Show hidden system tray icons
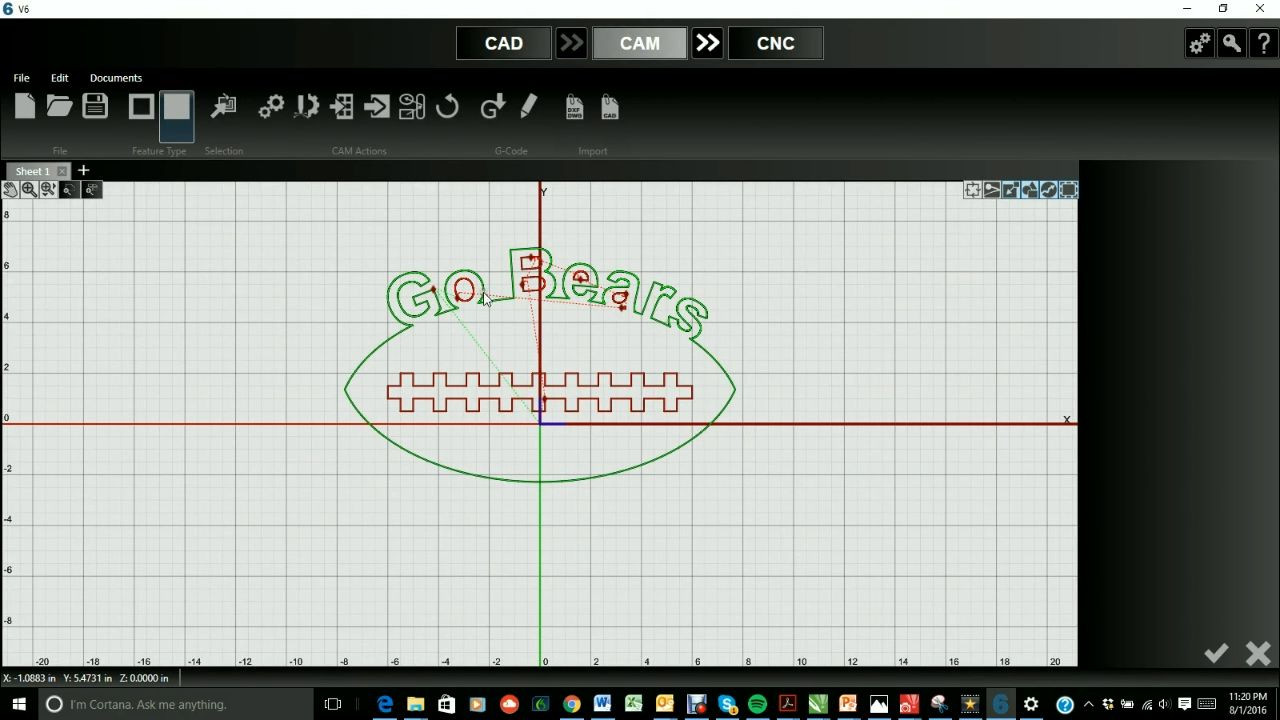The image size is (1280, 720). [1089, 704]
